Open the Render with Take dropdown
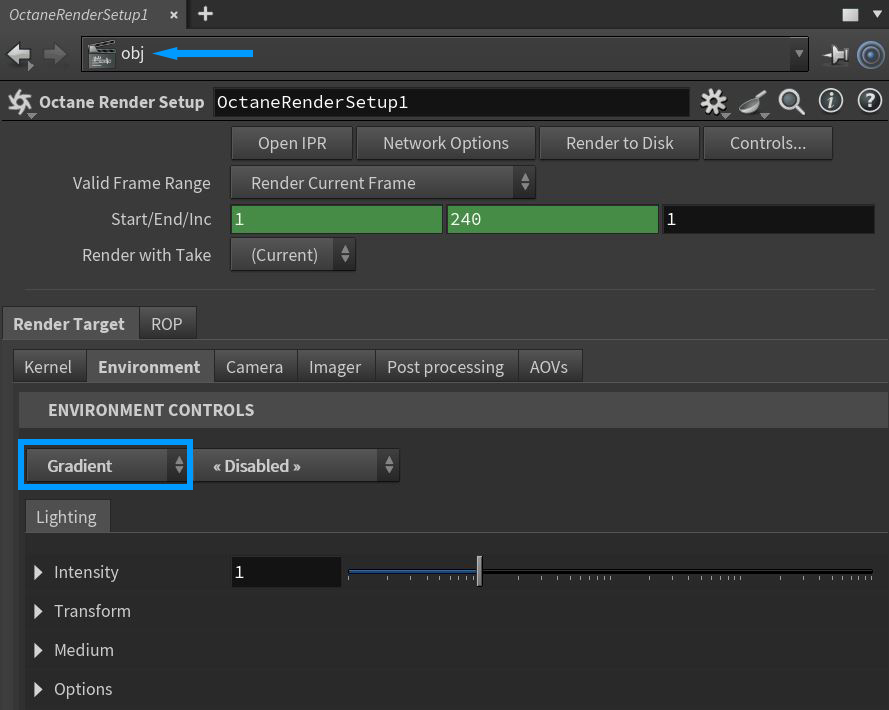Viewport: 889px width, 710px height. (x=293, y=255)
